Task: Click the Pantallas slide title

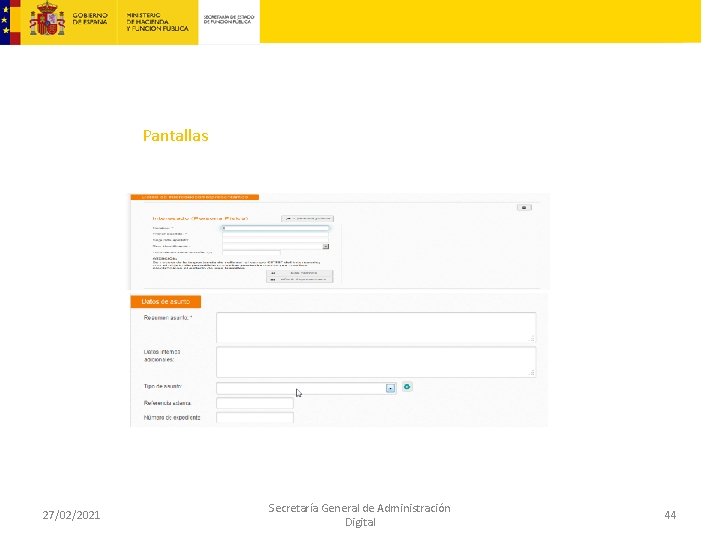Action: tap(175, 136)
